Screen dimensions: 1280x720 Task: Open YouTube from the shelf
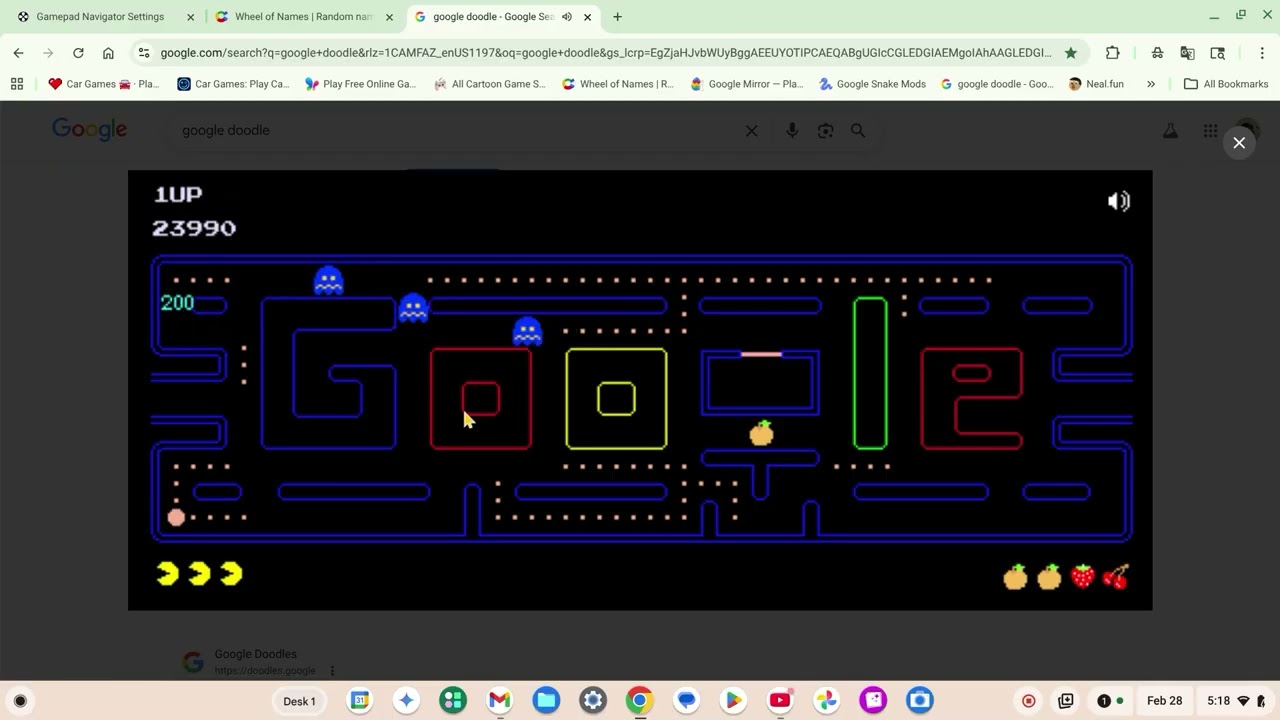[x=780, y=701]
